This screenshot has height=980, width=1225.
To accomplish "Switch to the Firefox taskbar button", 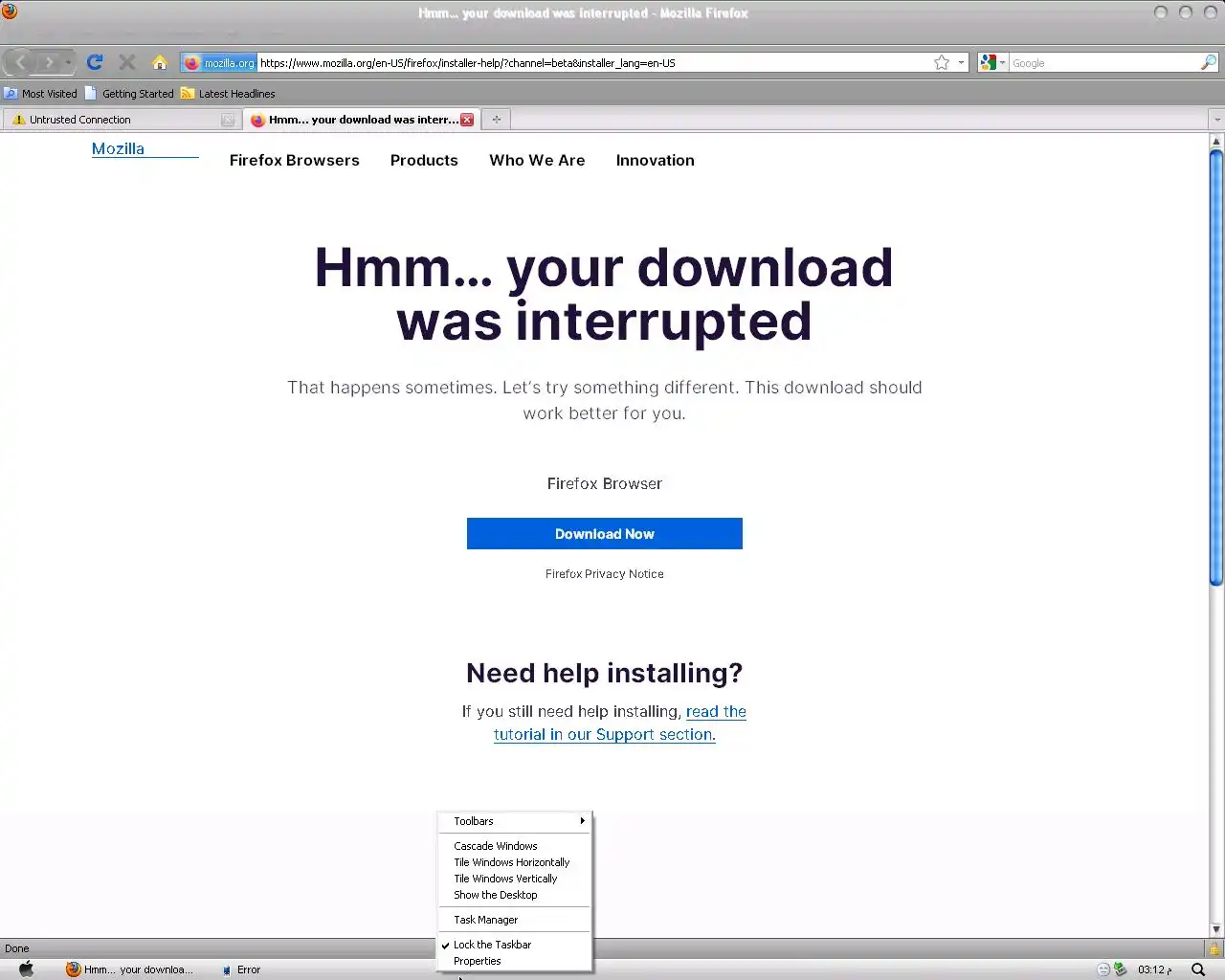I will coord(129,969).
